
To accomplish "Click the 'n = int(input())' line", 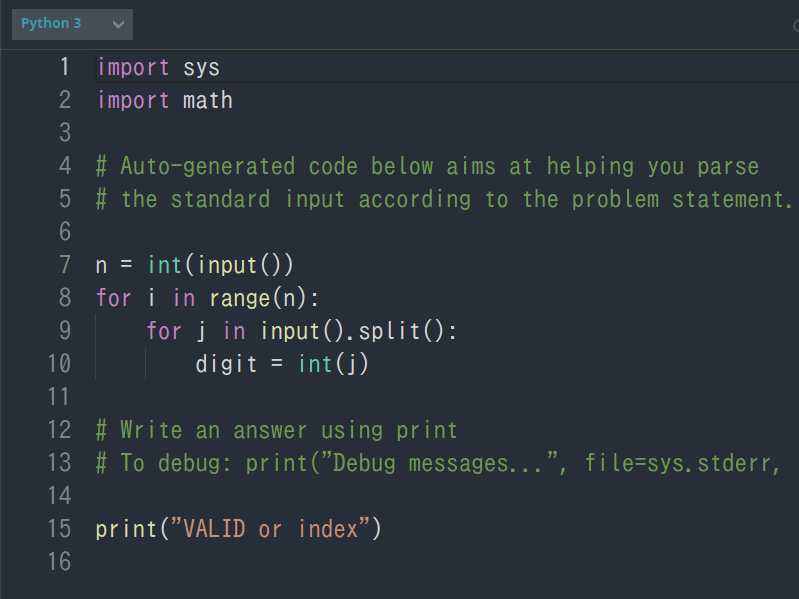I will point(195,265).
